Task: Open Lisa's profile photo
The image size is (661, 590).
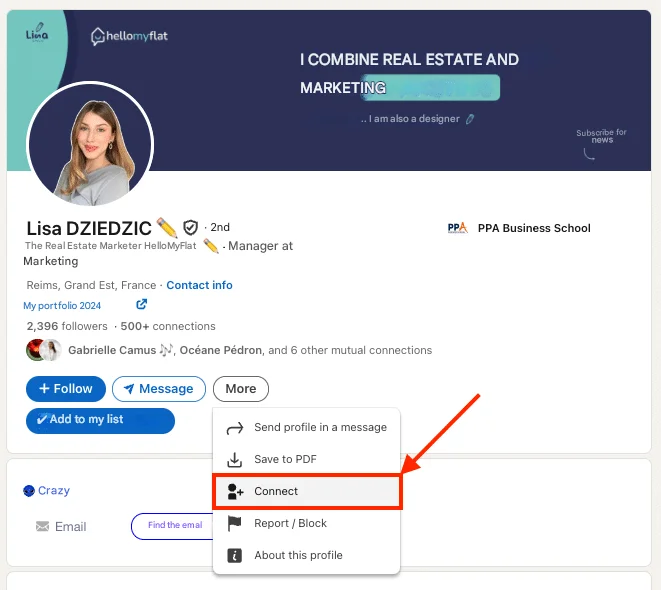Action: [x=90, y=145]
